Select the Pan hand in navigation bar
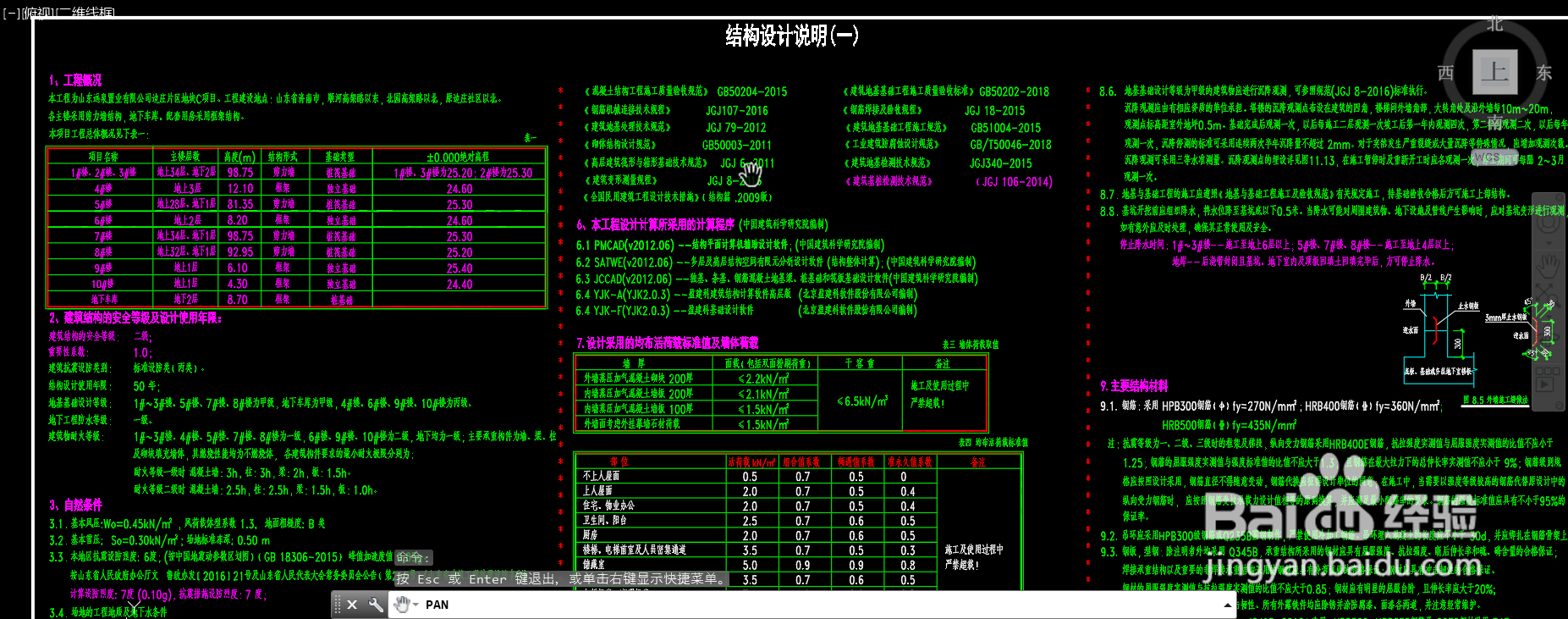 (x=1548, y=267)
